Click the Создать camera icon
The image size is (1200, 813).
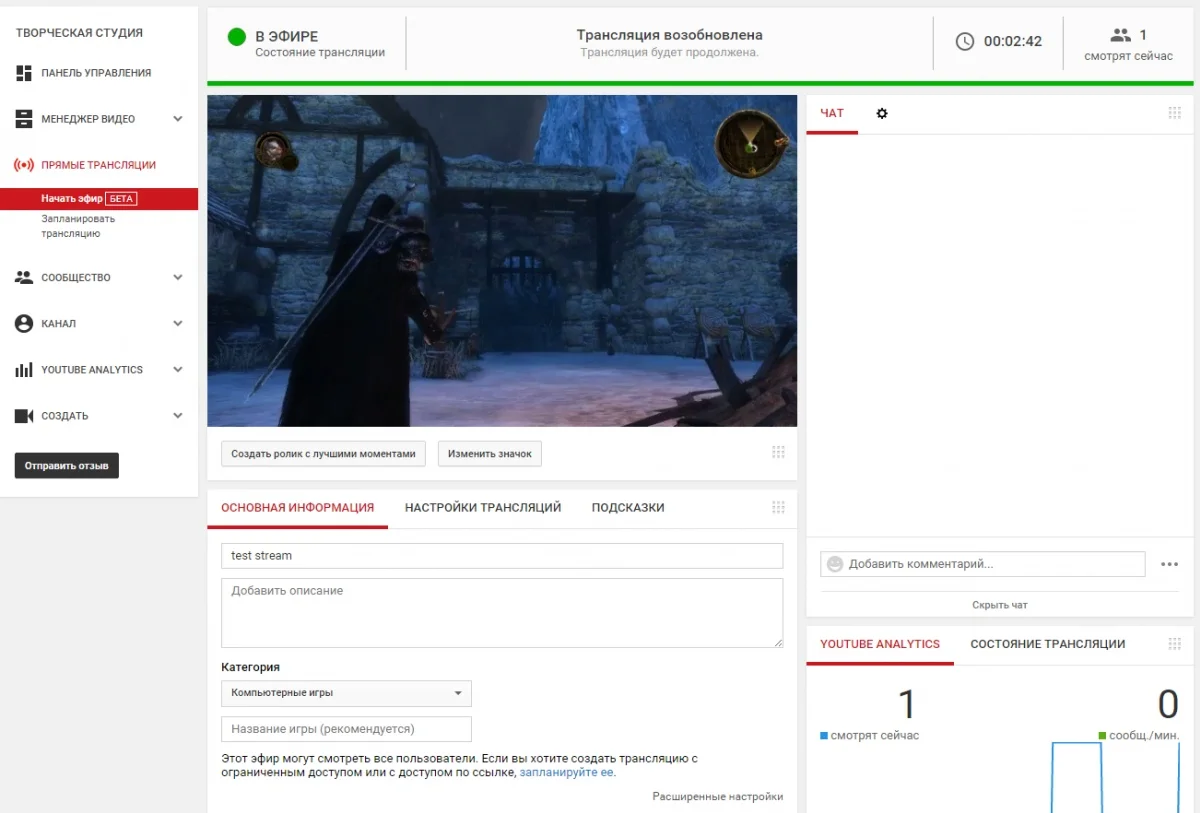[24, 416]
